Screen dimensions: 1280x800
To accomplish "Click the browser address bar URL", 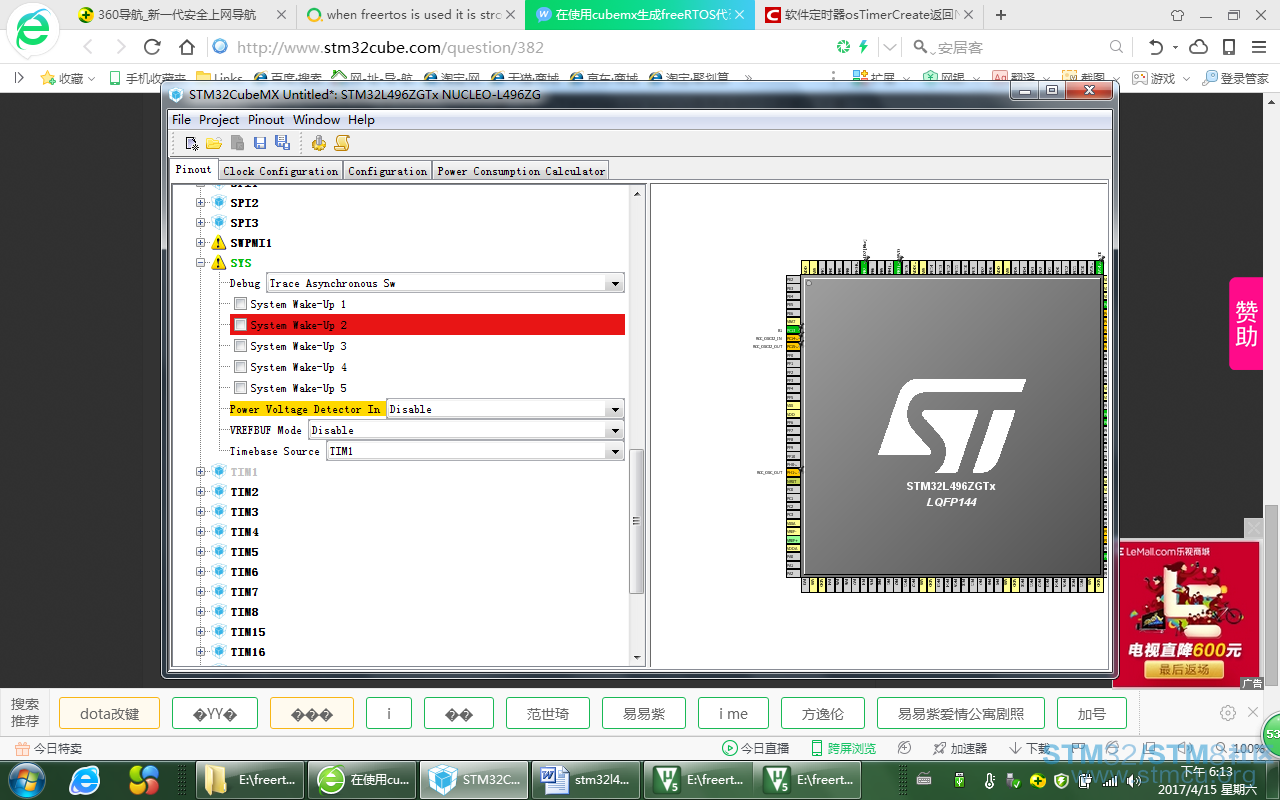I will (x=390, y=47).
